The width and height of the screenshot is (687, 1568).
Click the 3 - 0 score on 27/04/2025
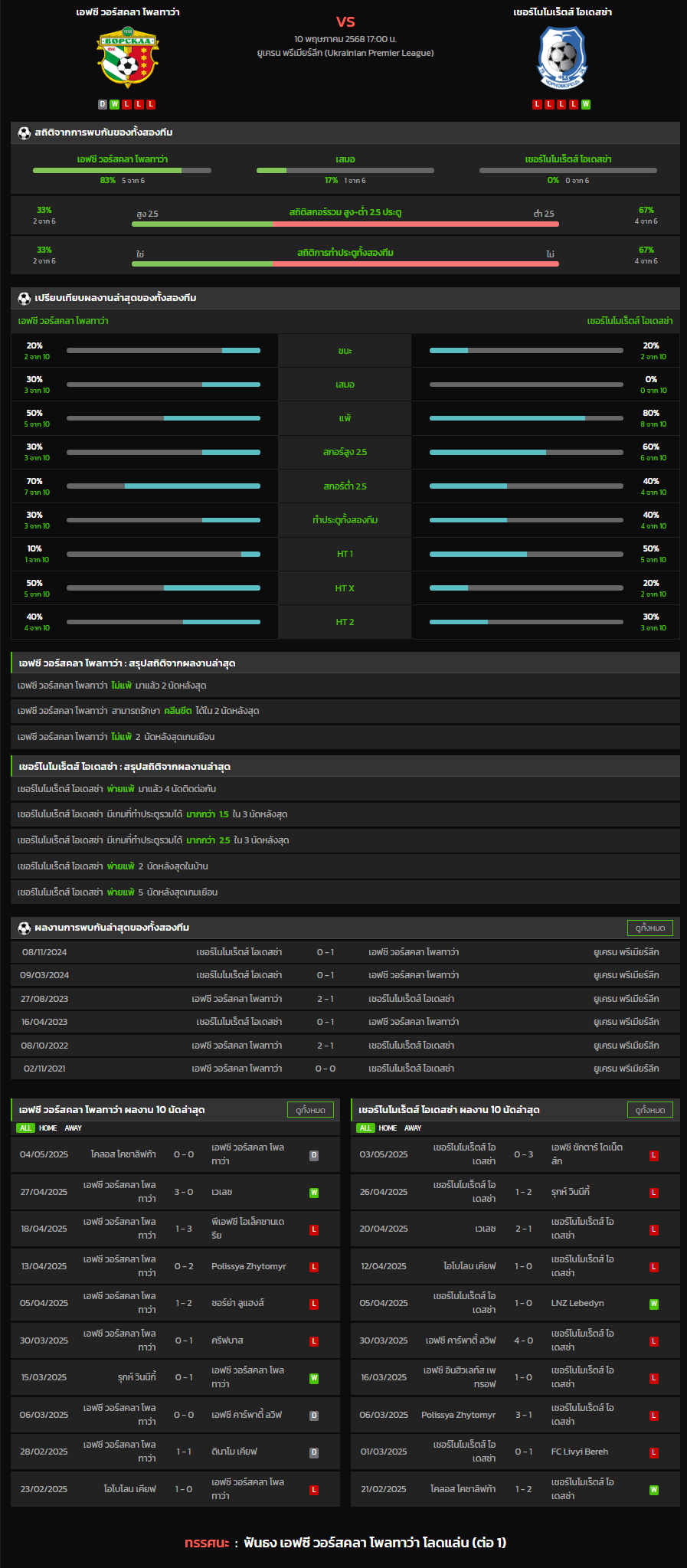pos(184,1192)
